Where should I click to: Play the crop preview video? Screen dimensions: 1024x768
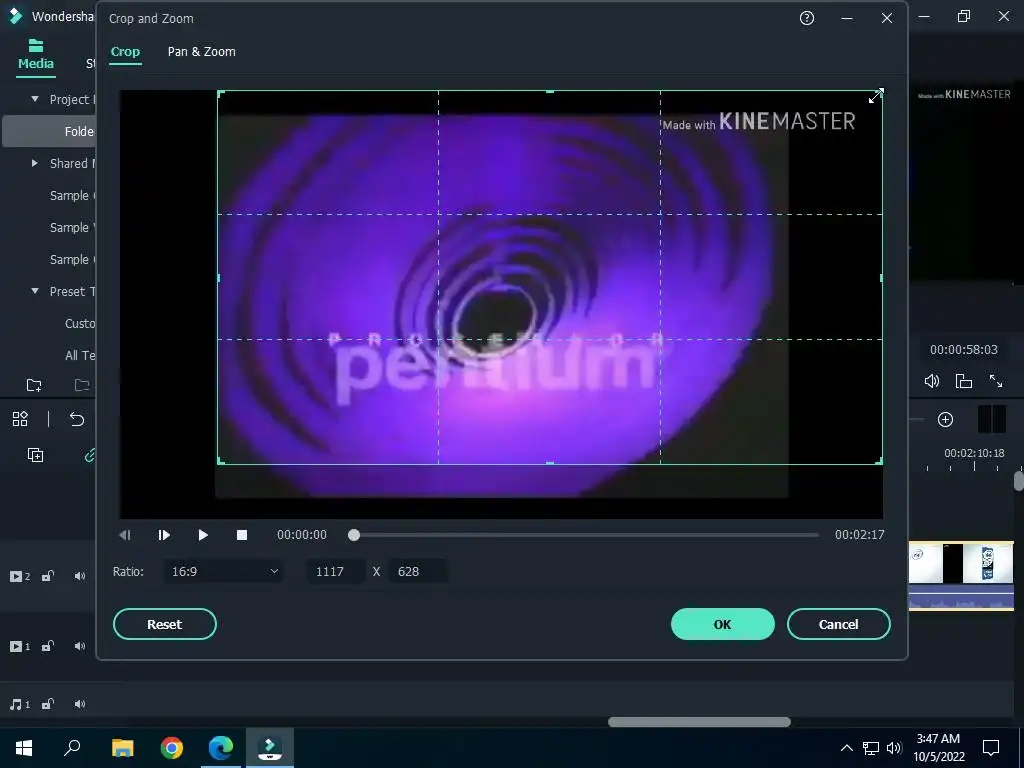click(x=203, y=535)
